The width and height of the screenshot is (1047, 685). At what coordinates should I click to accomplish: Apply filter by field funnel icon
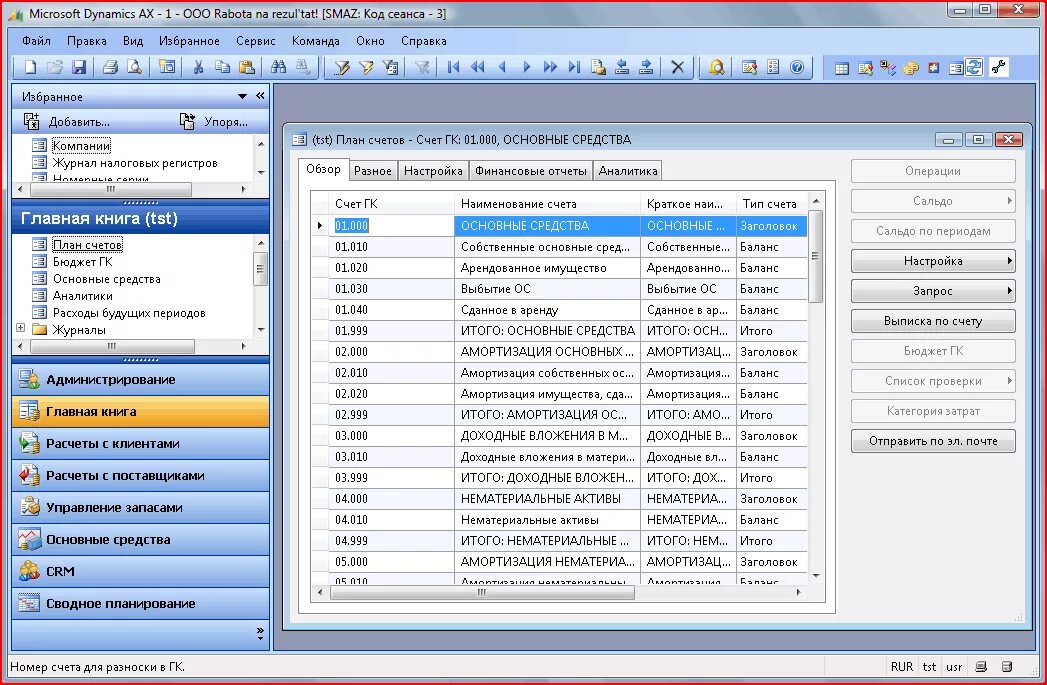click(342, 67)
